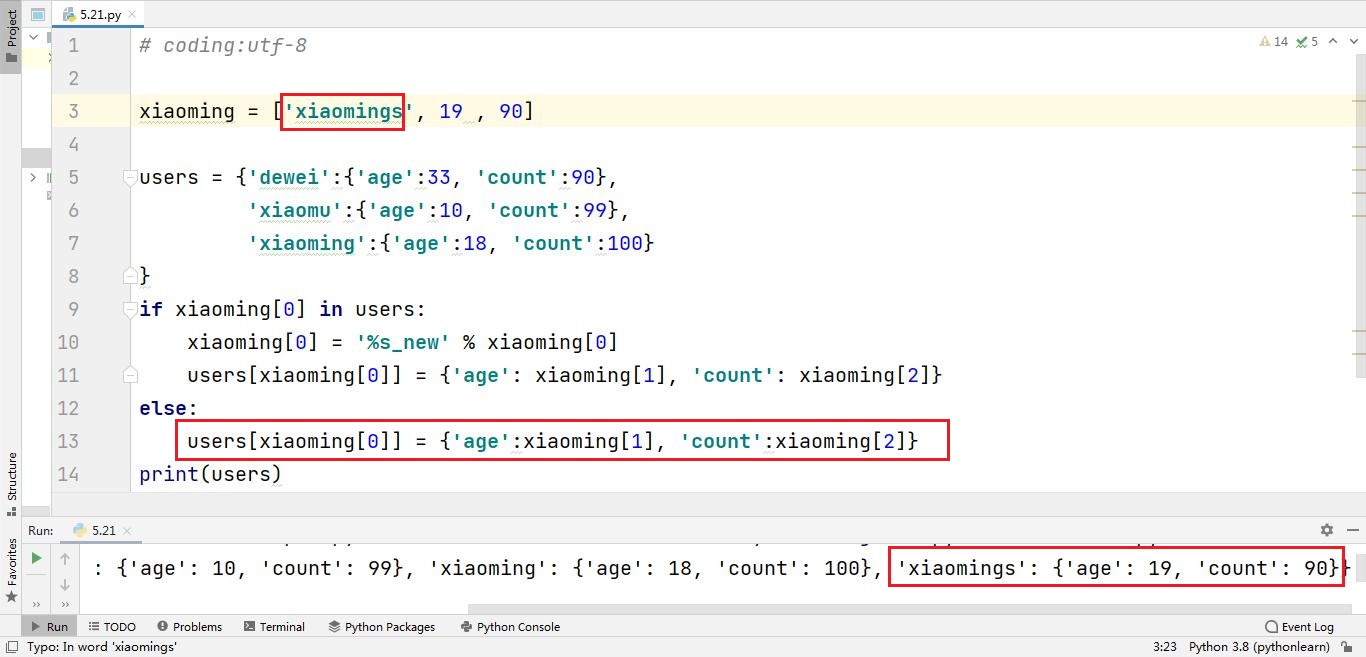The height and width of the screenshot is (657, 1366).
Task: Click the Favorites star icon
Action: [x=11, y=597]
